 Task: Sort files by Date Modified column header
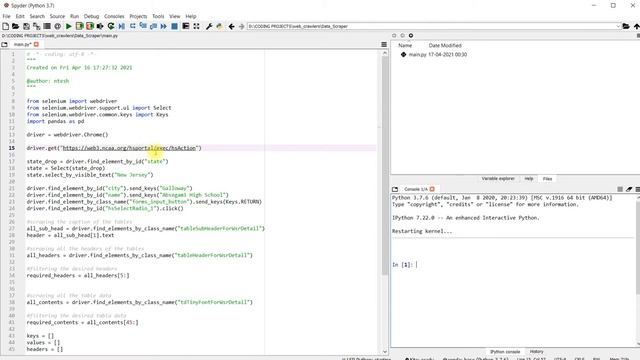[445, 46]
